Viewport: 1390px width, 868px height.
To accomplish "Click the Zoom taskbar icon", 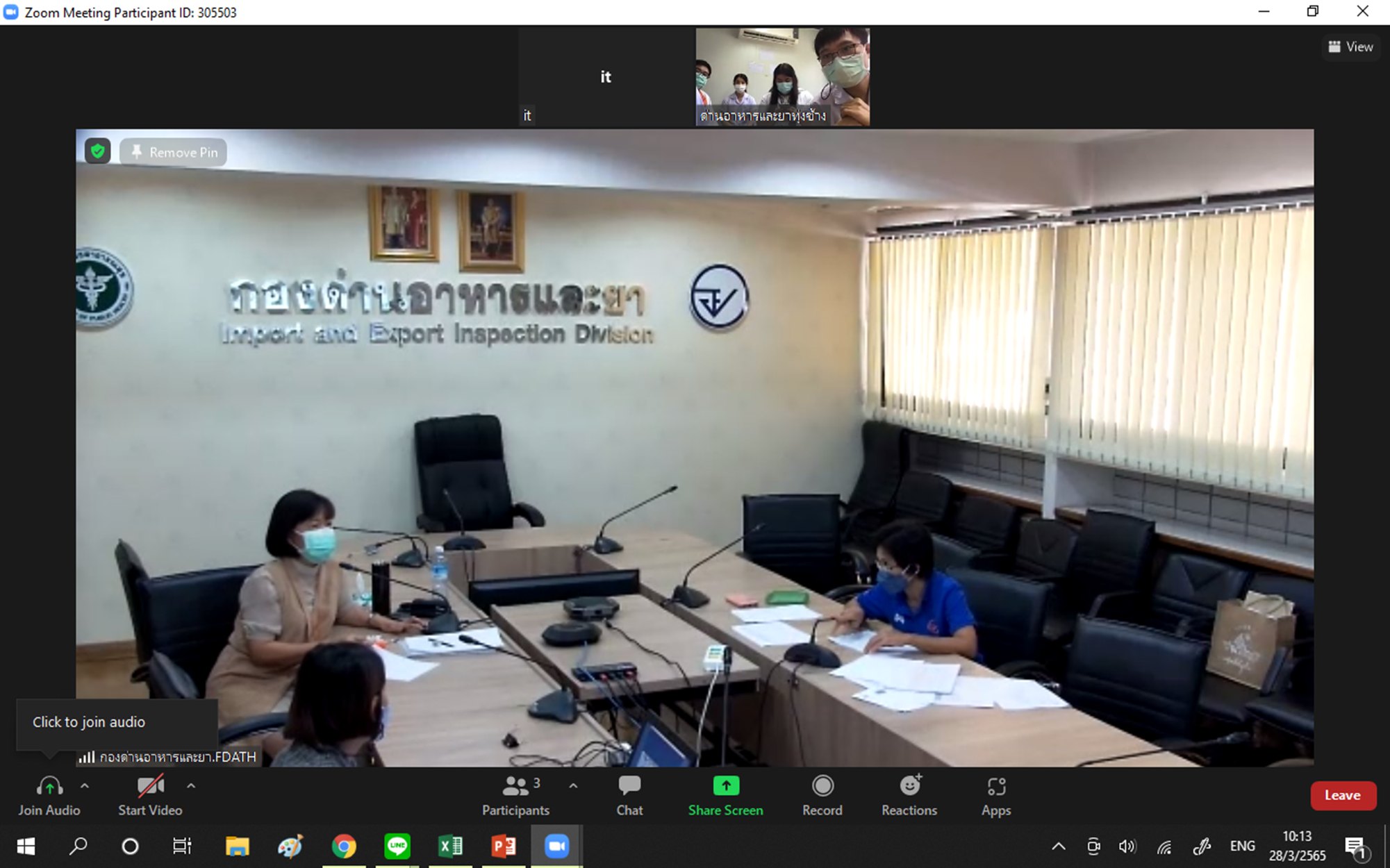I will pyautogui.click(x=556, y=846).
